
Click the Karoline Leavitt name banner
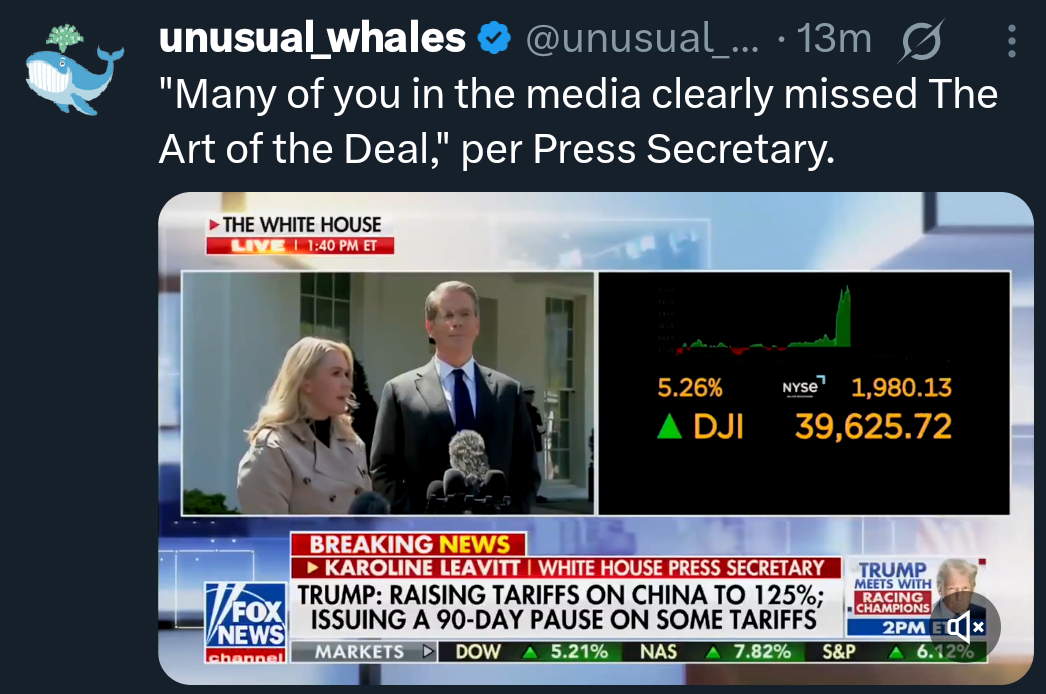pos(566,568)
